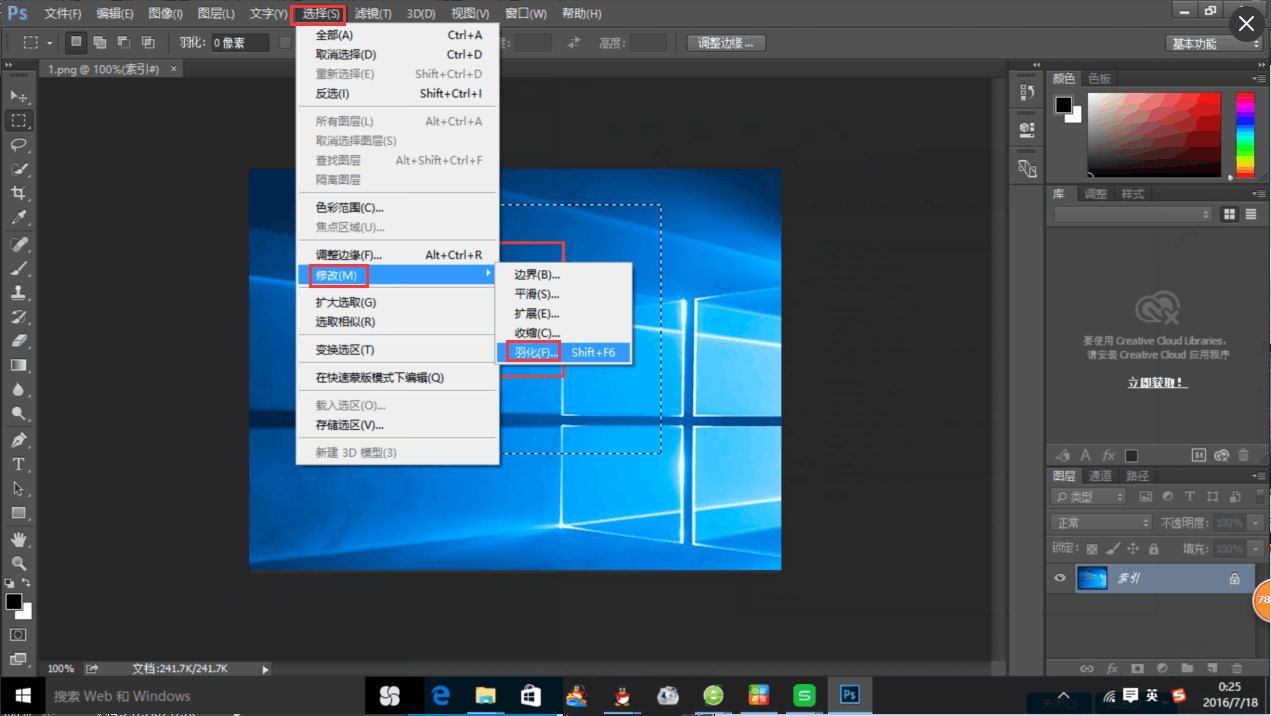Select the Rectangular Marquee tool
Screen dimensions: 1271x716
tap(18, 120)
